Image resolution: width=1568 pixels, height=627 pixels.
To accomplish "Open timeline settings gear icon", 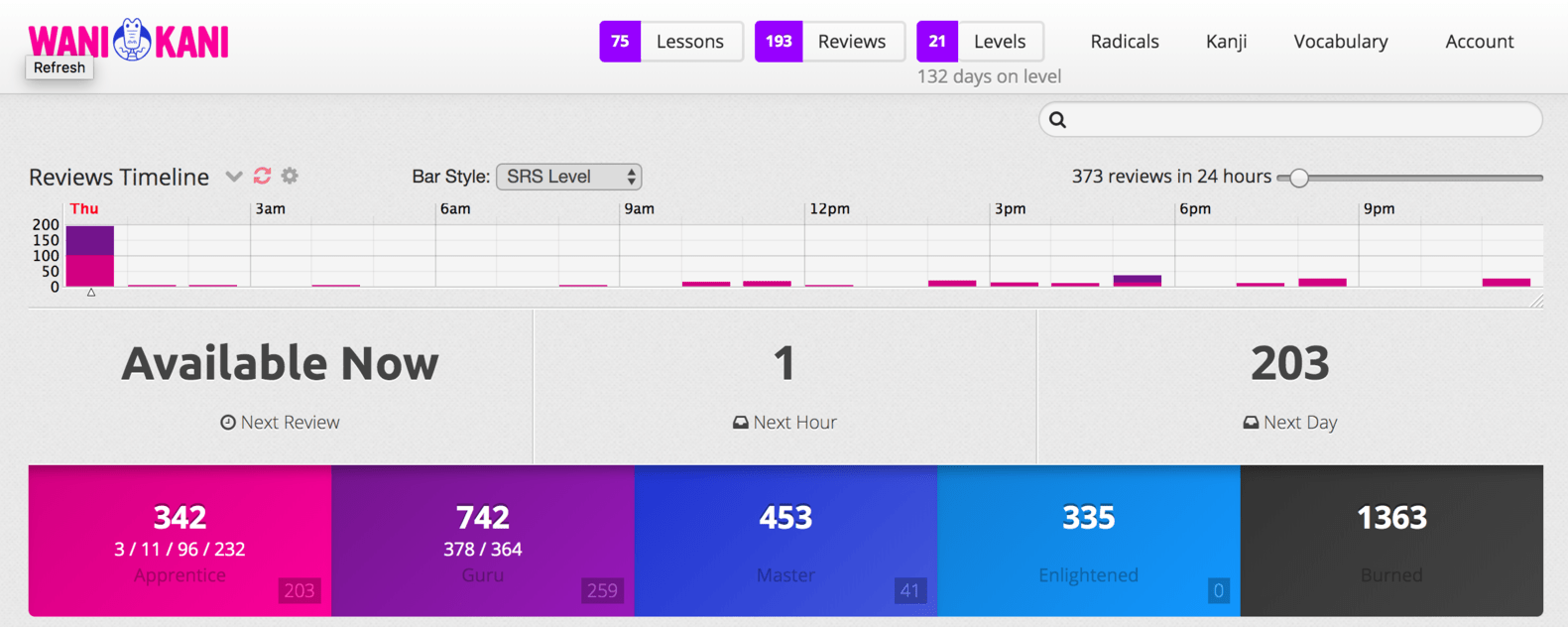I will tap(290, 176).
